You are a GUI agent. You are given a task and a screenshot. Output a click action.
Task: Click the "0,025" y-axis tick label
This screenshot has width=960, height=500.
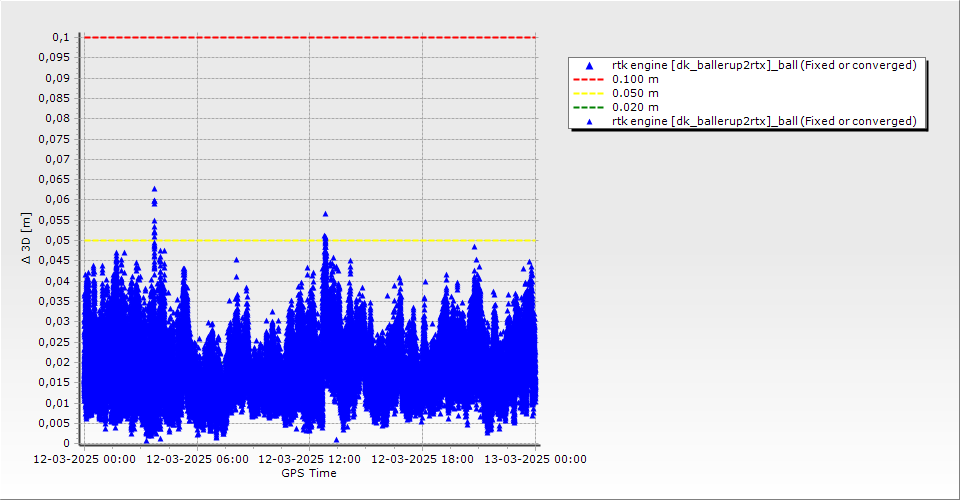(54, 342)
